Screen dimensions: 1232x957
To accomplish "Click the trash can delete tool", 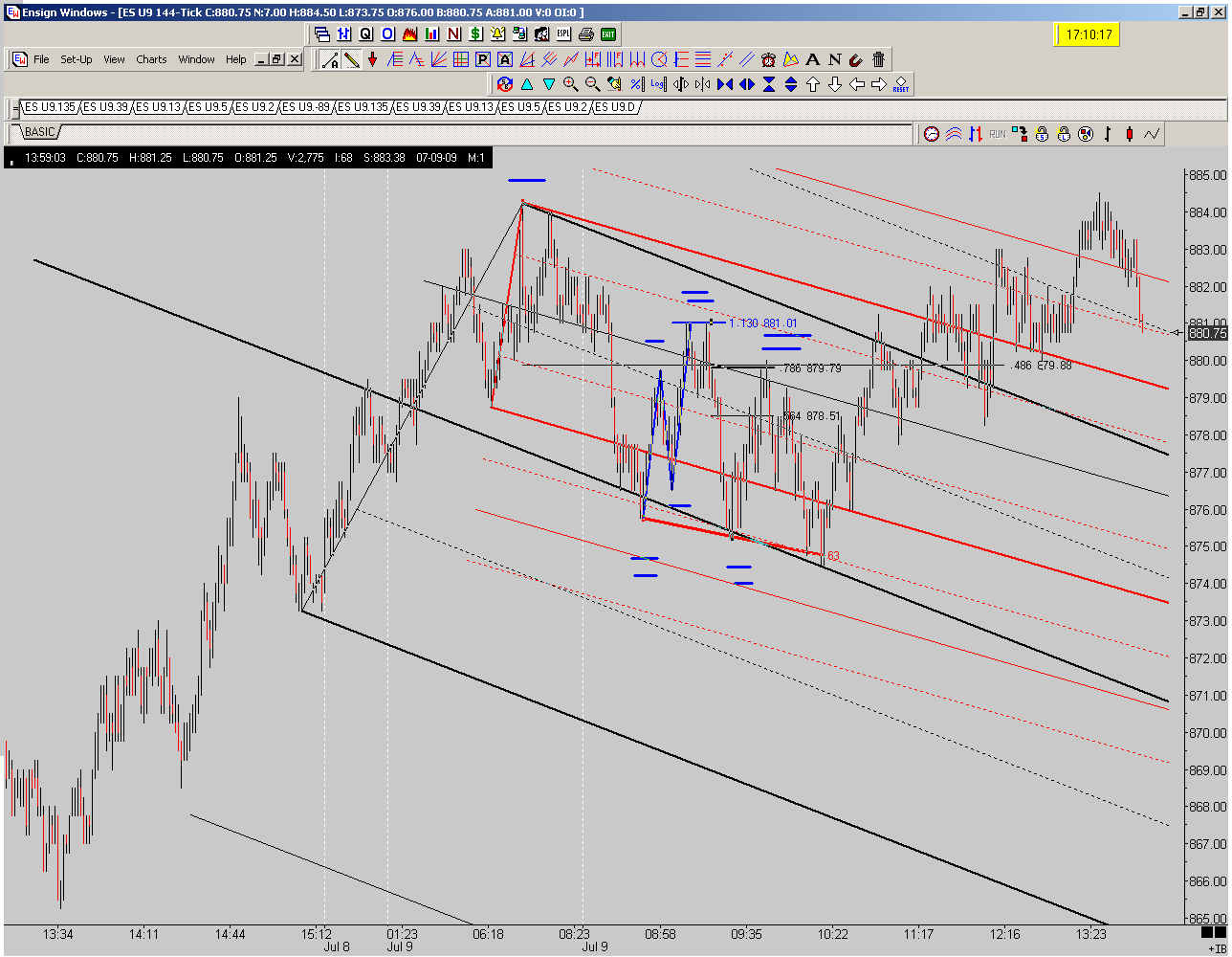I will coord(878,59).
